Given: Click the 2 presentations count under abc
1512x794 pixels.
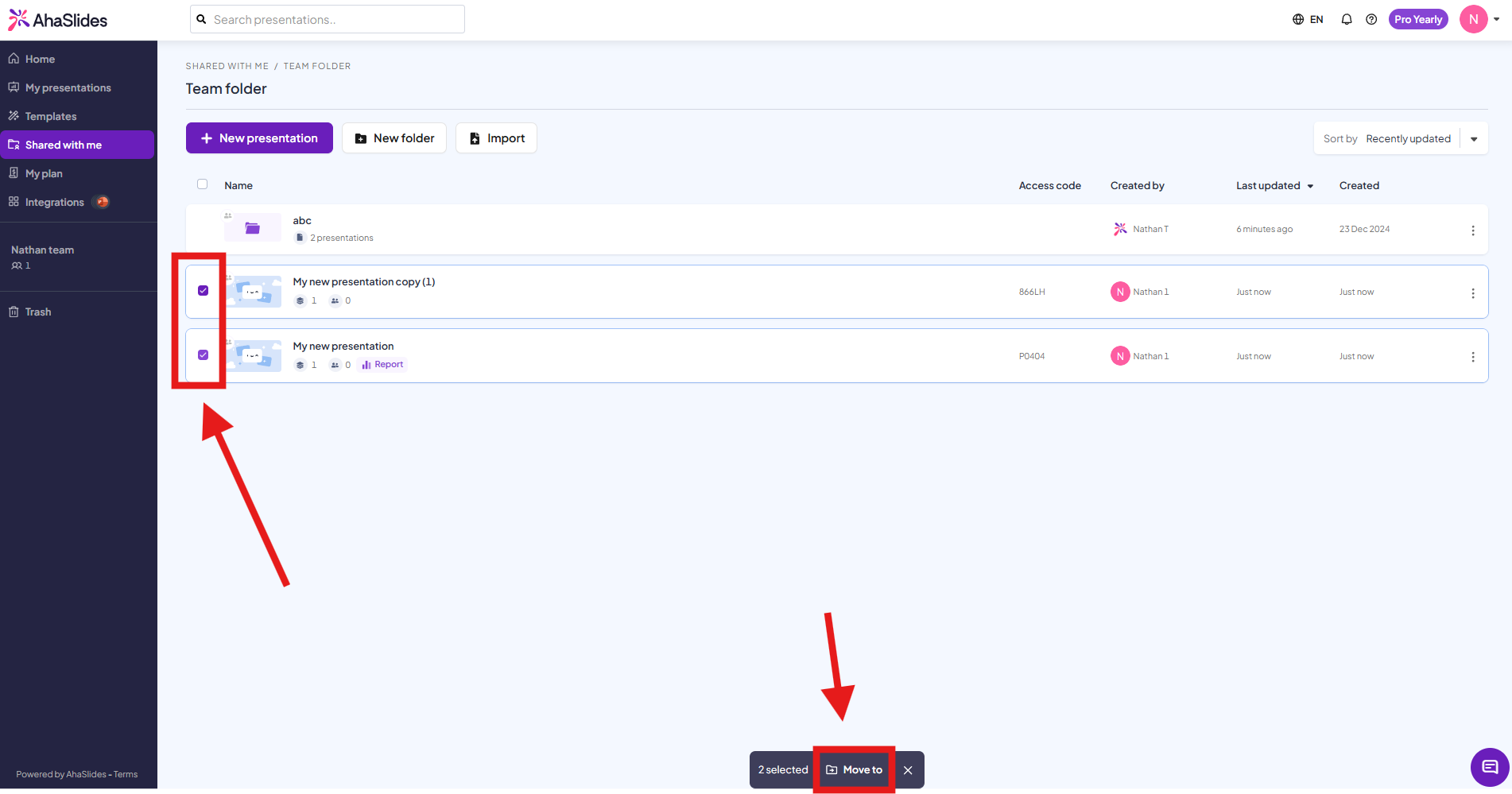Looking at the screenshot, I should point(342,238).
